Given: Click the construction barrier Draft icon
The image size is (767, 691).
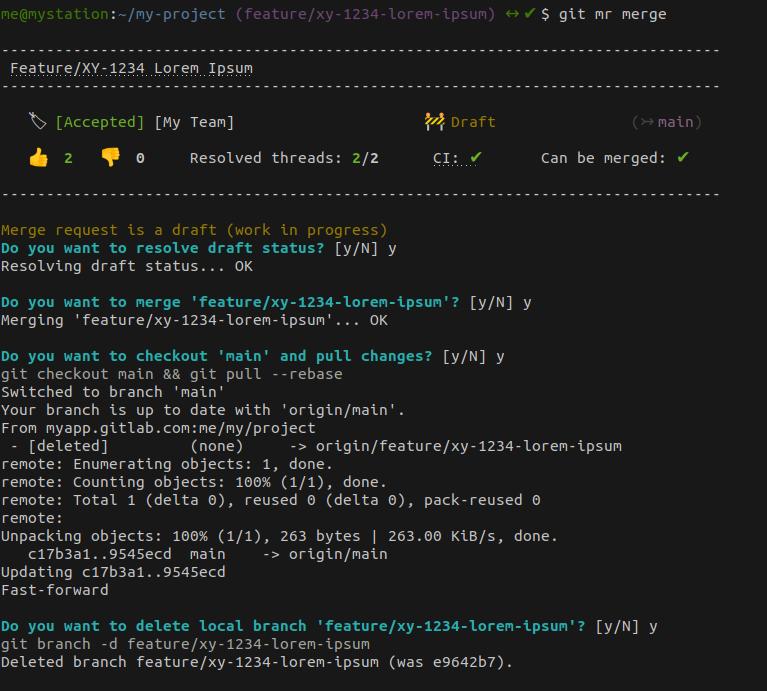Looking at the screenshot, I should (x=434, y=121).
